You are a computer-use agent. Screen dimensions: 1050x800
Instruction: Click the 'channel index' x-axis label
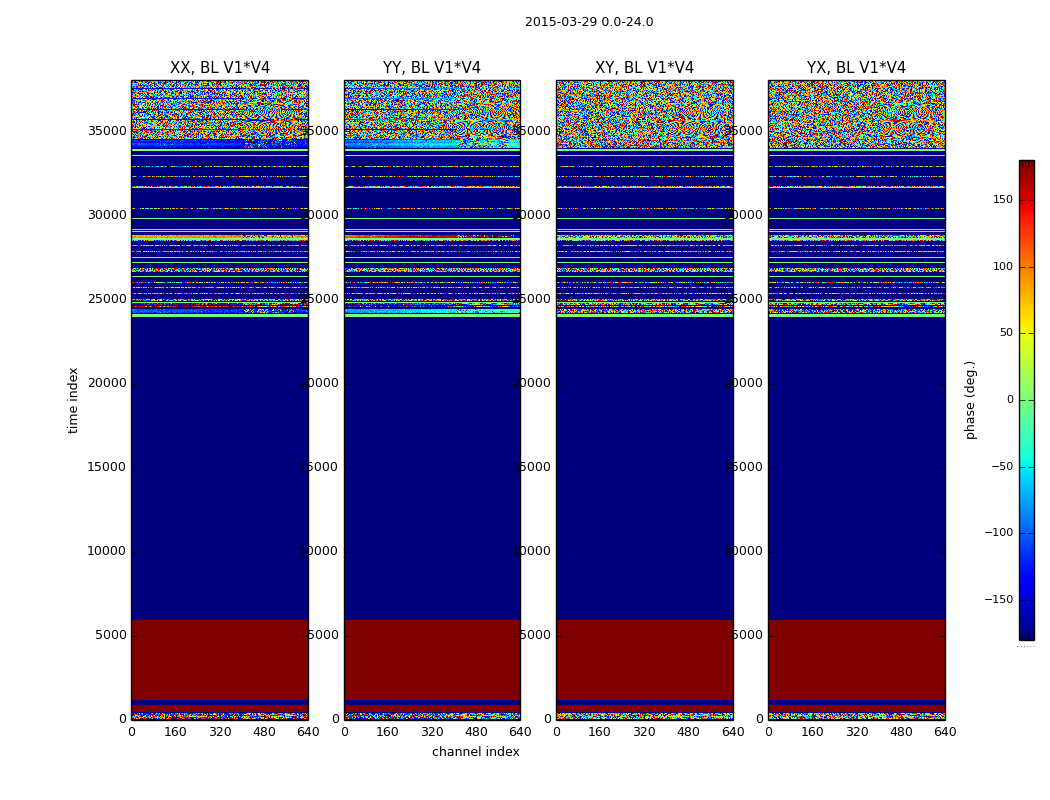point(475,752)
